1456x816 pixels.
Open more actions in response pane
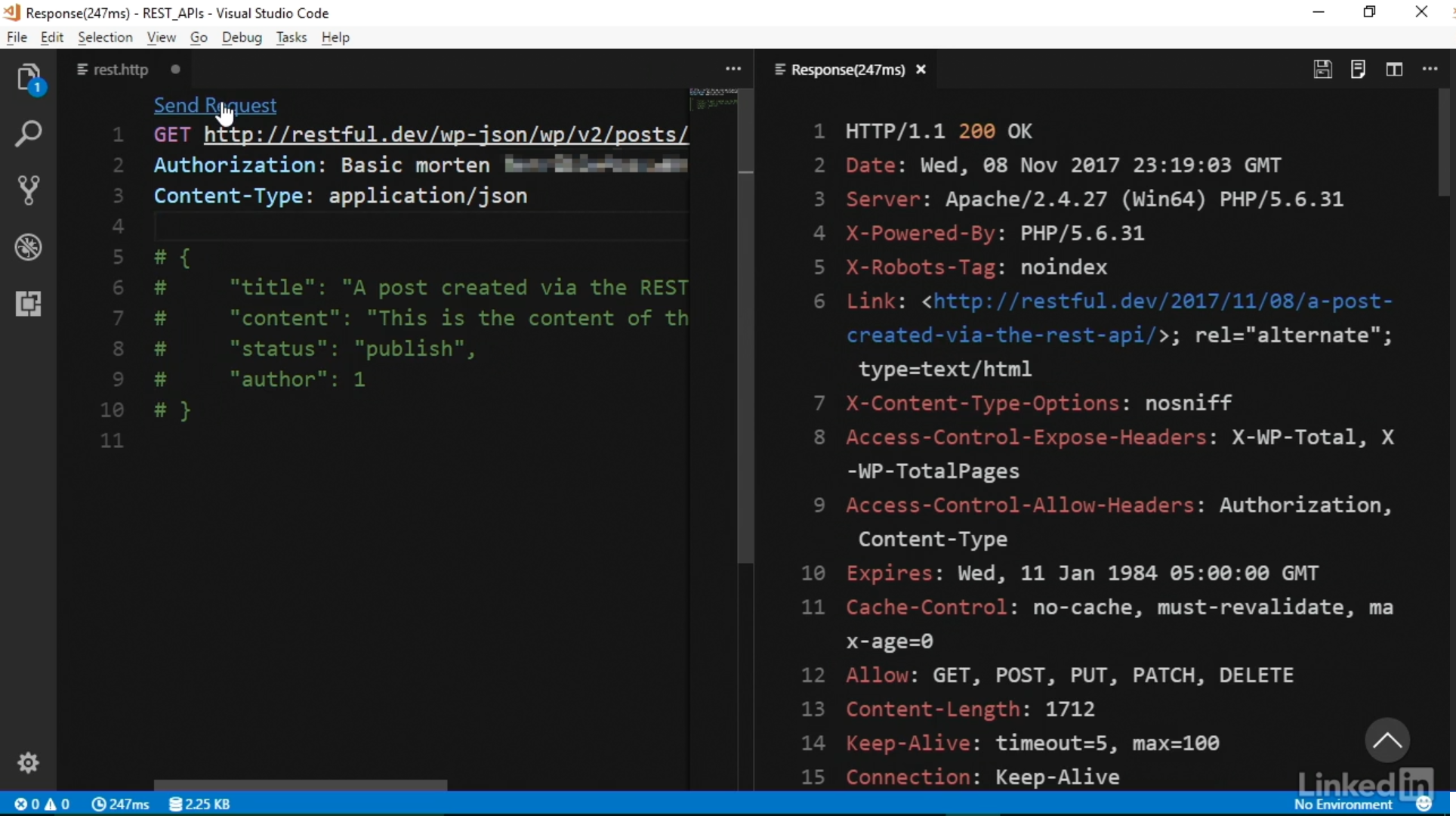pyautogui.click(x=1430, y=69)
